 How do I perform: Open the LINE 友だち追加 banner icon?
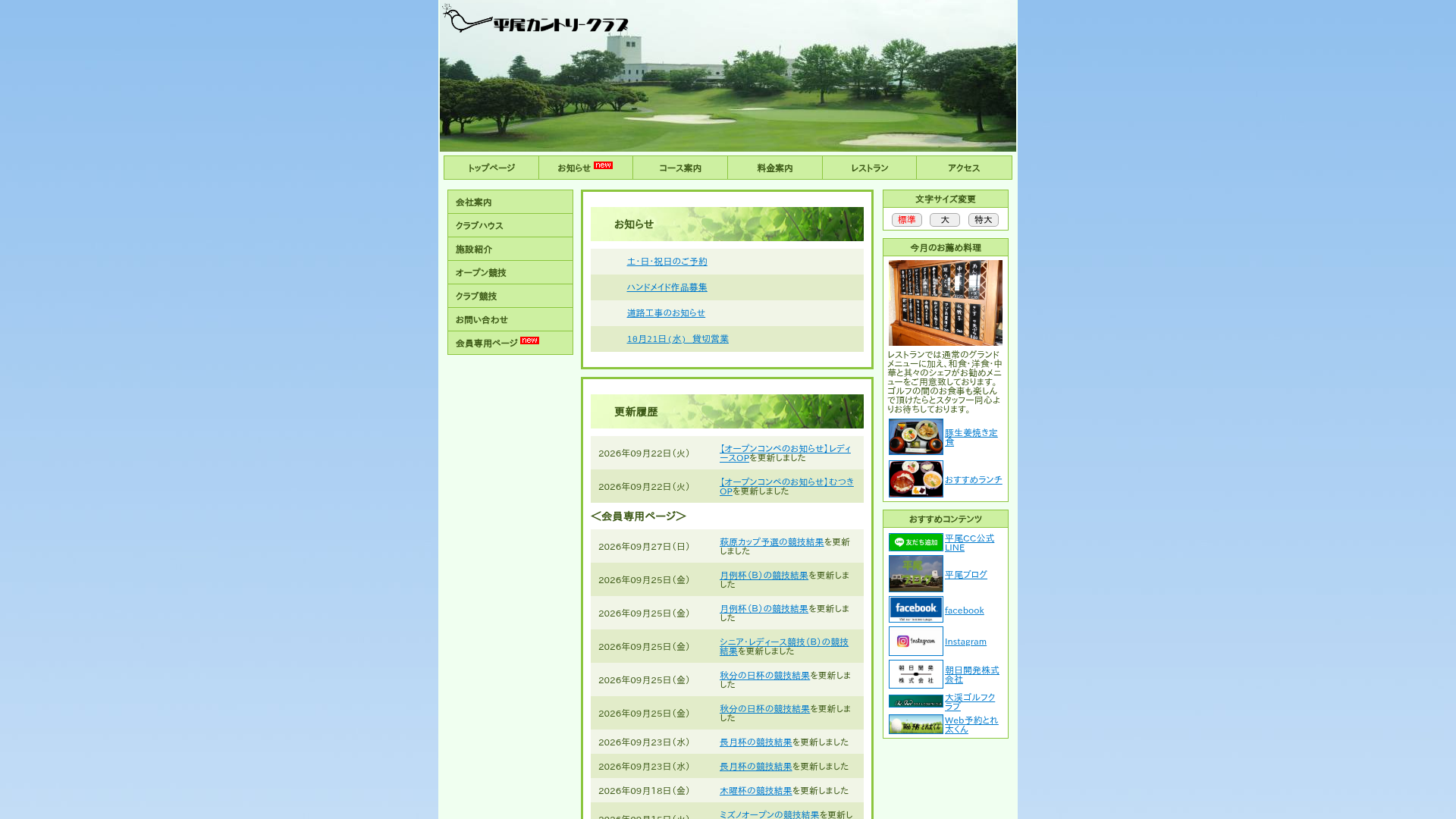[916, 542]
